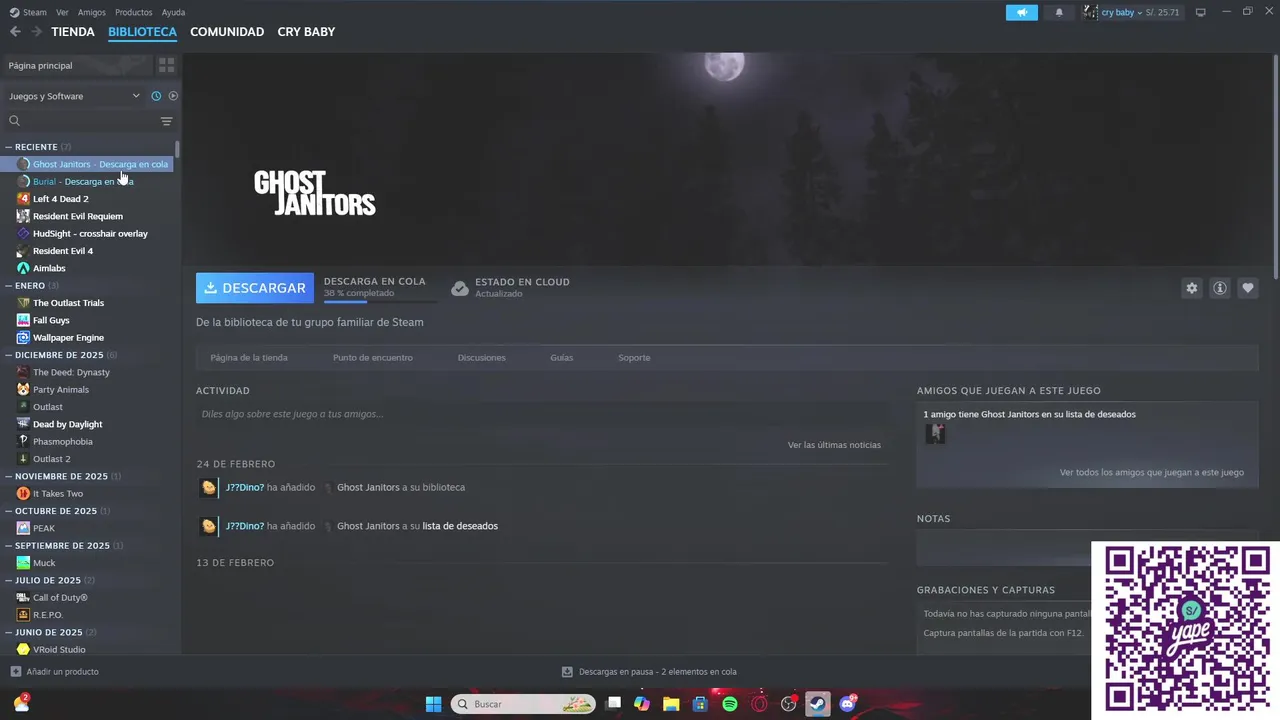The width and height of the screenshot is (1280, 720).
Task: Click the activity comment input box
Action: tap(541, 414)
